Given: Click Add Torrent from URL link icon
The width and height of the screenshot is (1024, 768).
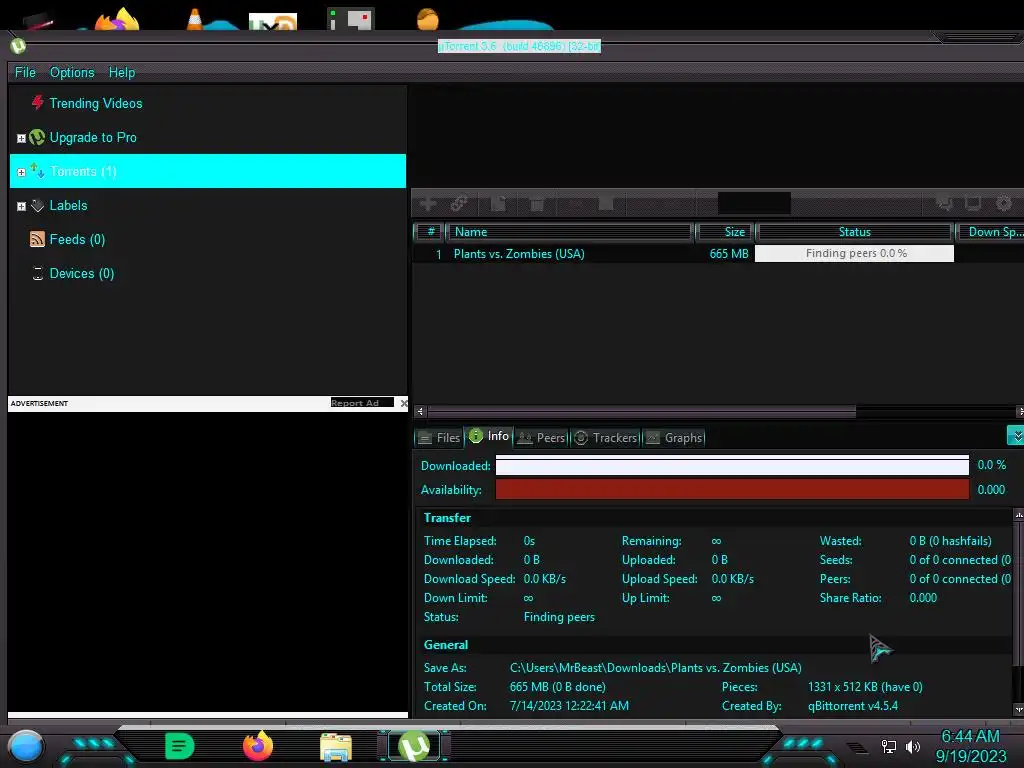Looking at the screenshot, I should (460, 204).
